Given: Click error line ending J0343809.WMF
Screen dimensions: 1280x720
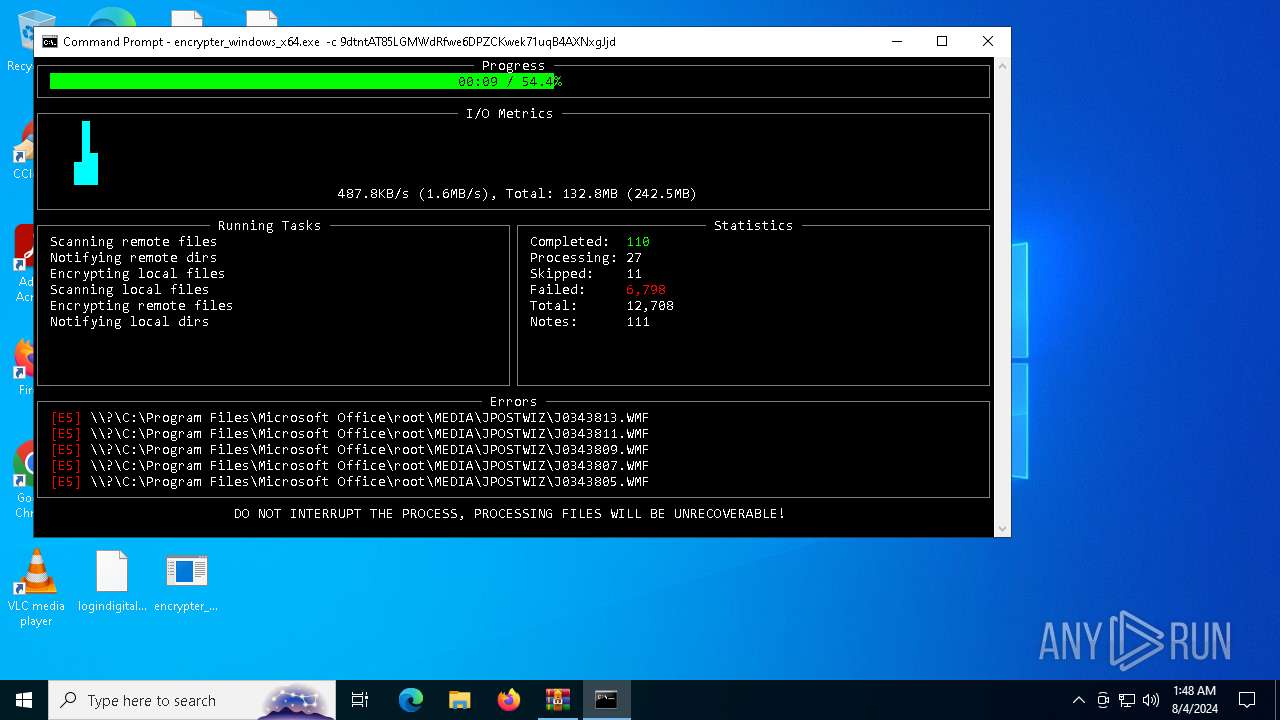Looking at the screenshot, I should 349,449.
